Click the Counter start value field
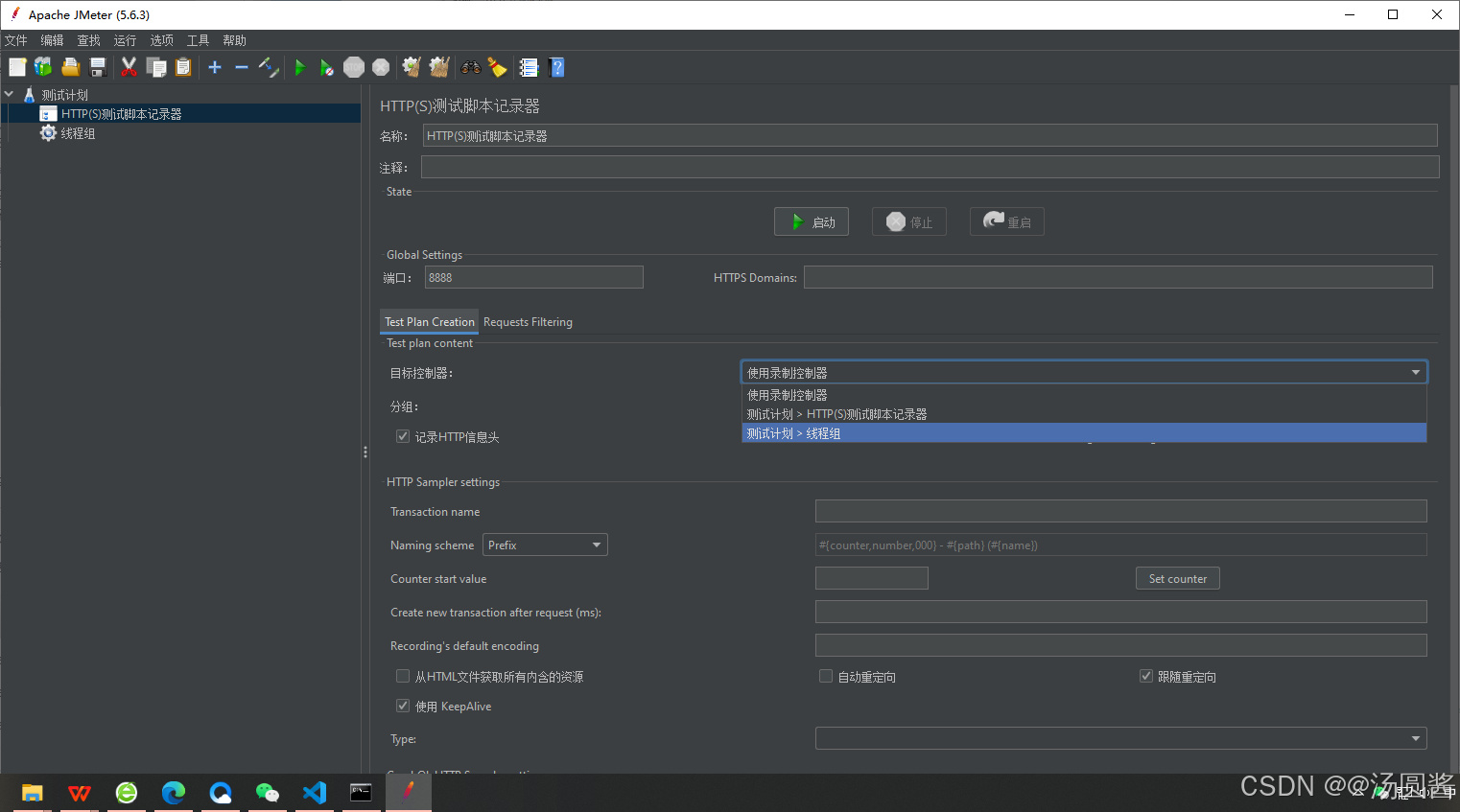Screen dimensions: 1460x812 (871, 578)
